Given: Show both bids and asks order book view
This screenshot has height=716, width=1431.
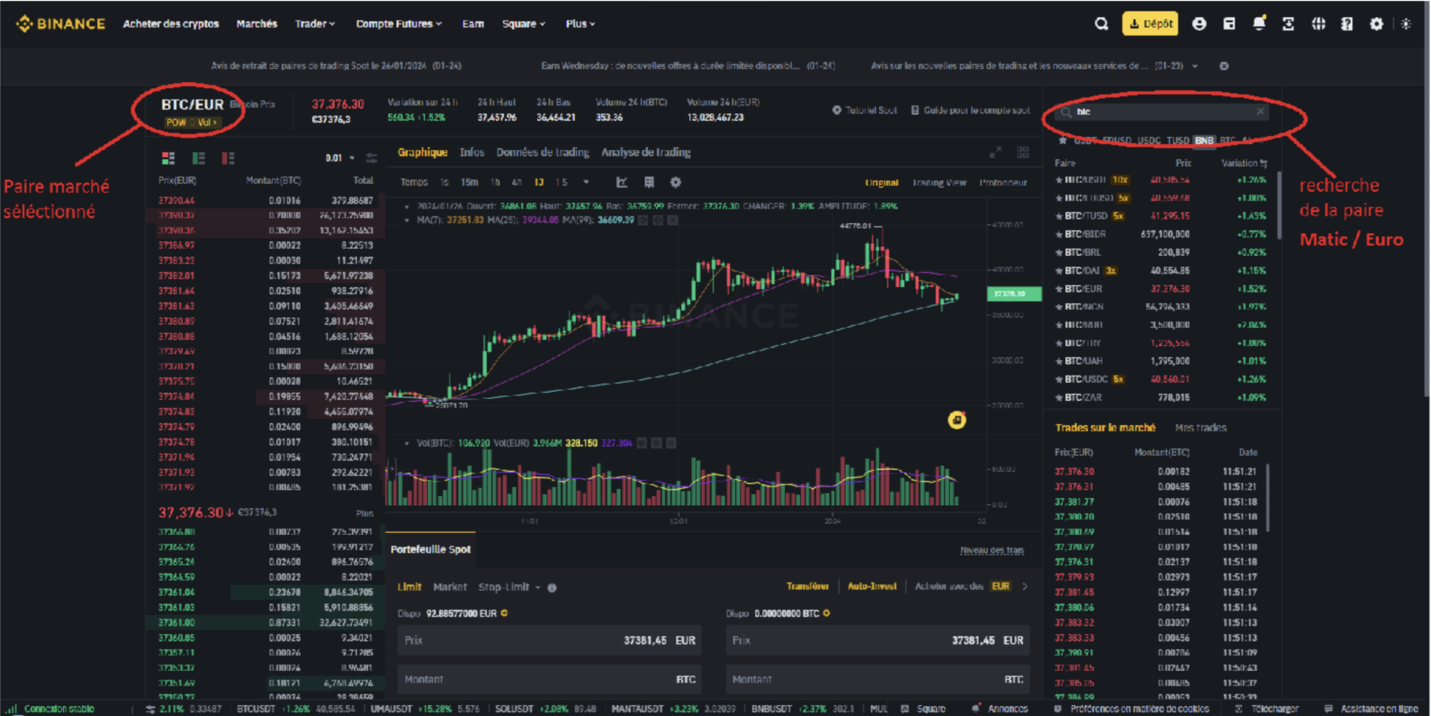Looking at the screenshot, I should (167, 158).
